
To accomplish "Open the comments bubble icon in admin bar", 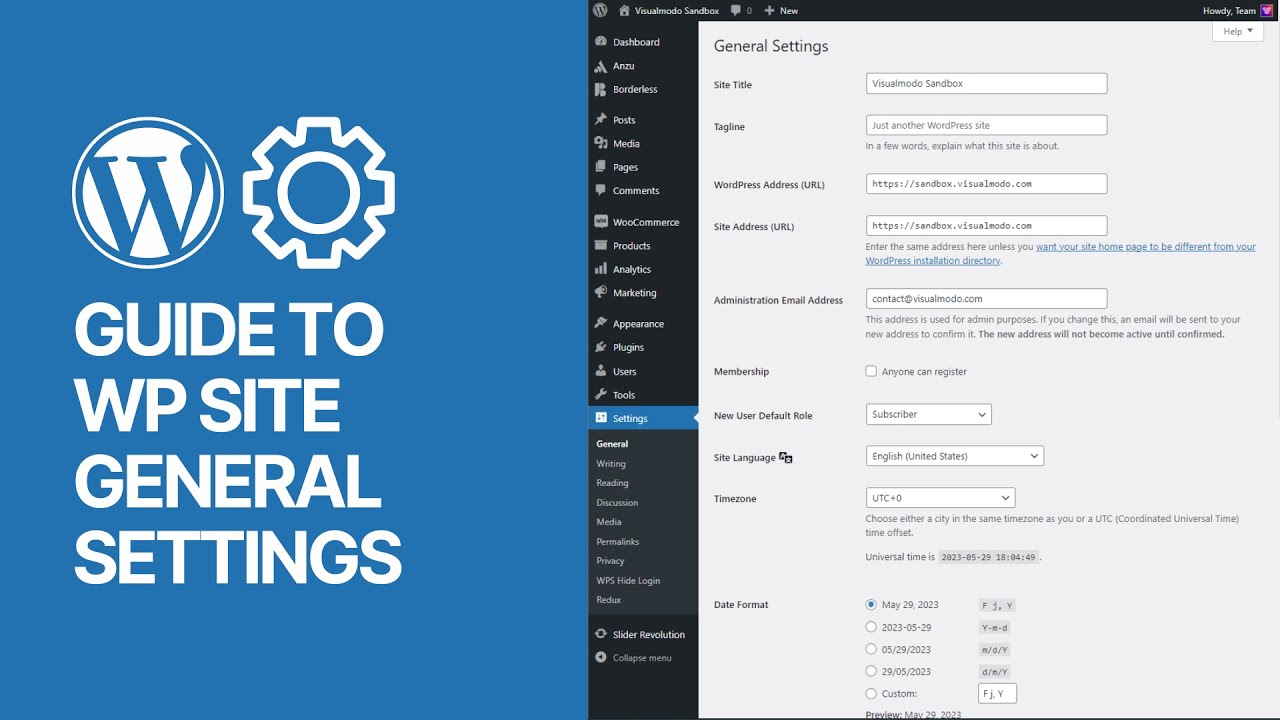I will (736, 10).
